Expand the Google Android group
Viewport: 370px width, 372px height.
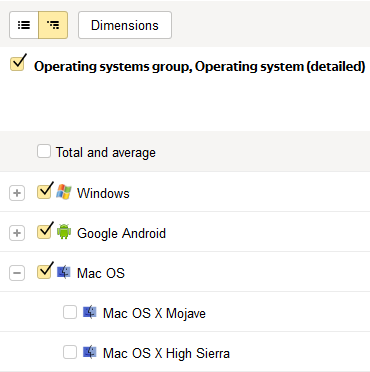click(x=17, y=233)
